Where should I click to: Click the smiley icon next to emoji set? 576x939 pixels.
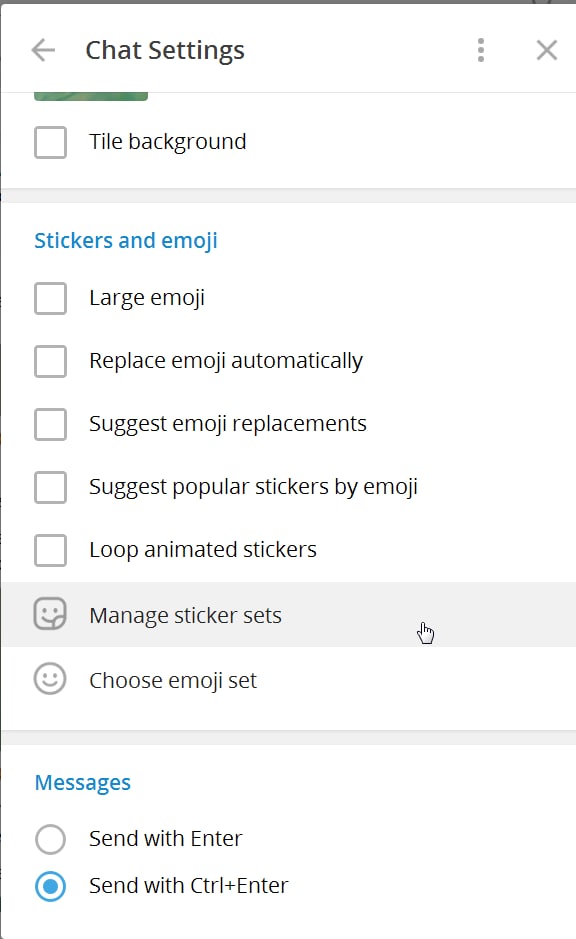point(50,679)
